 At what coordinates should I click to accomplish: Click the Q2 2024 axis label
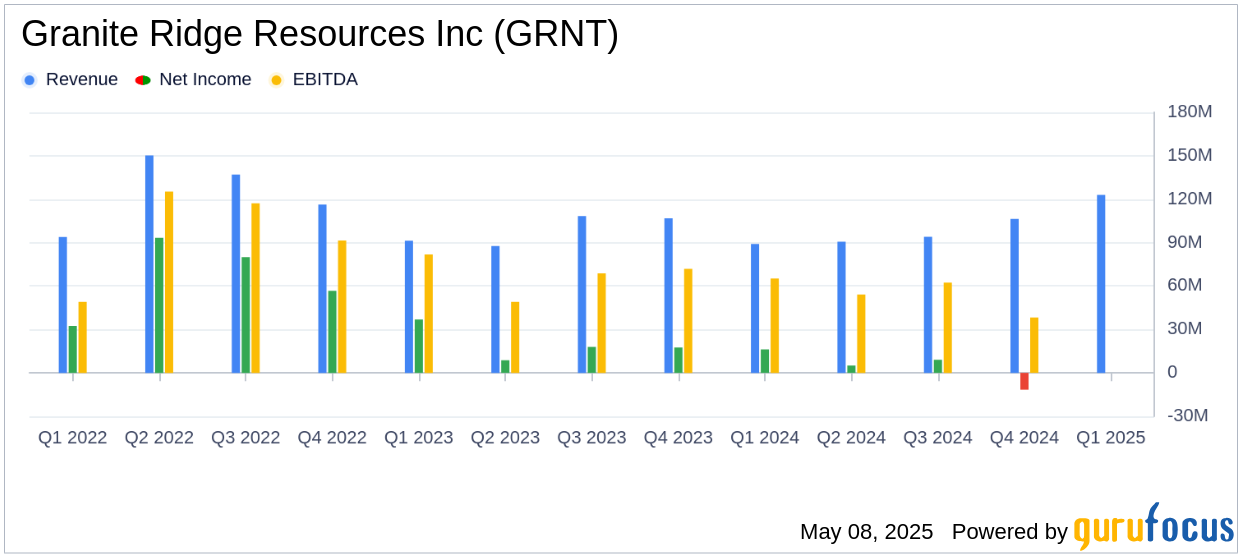851,438
